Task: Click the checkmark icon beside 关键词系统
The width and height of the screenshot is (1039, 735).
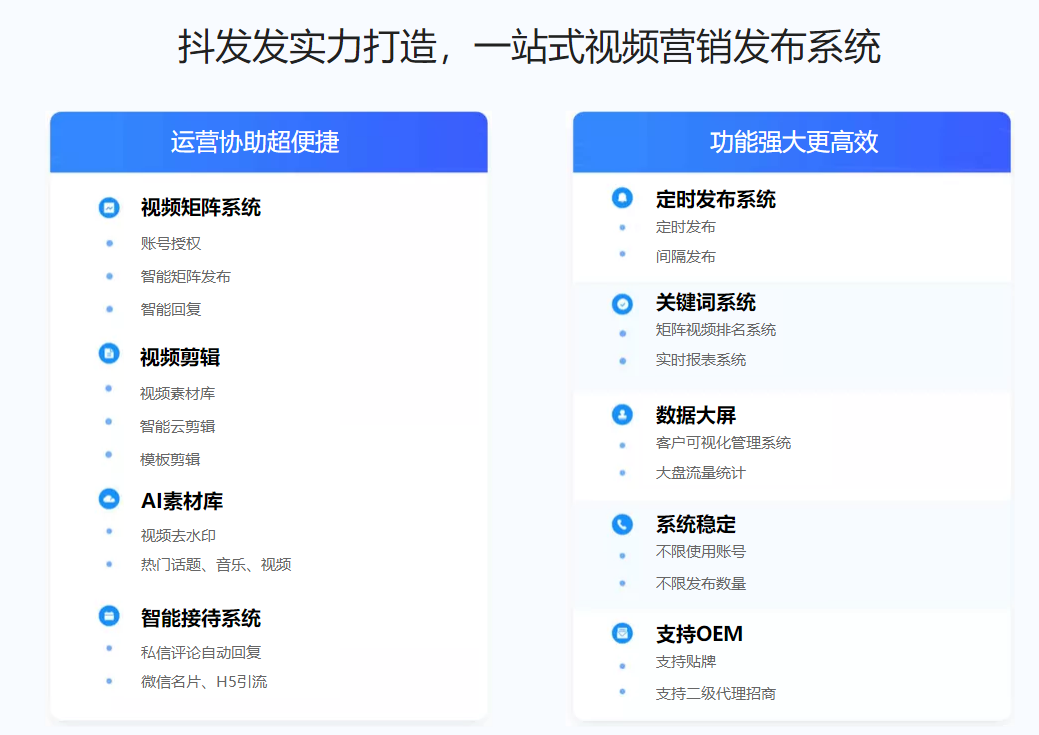Action: point(622,304)
